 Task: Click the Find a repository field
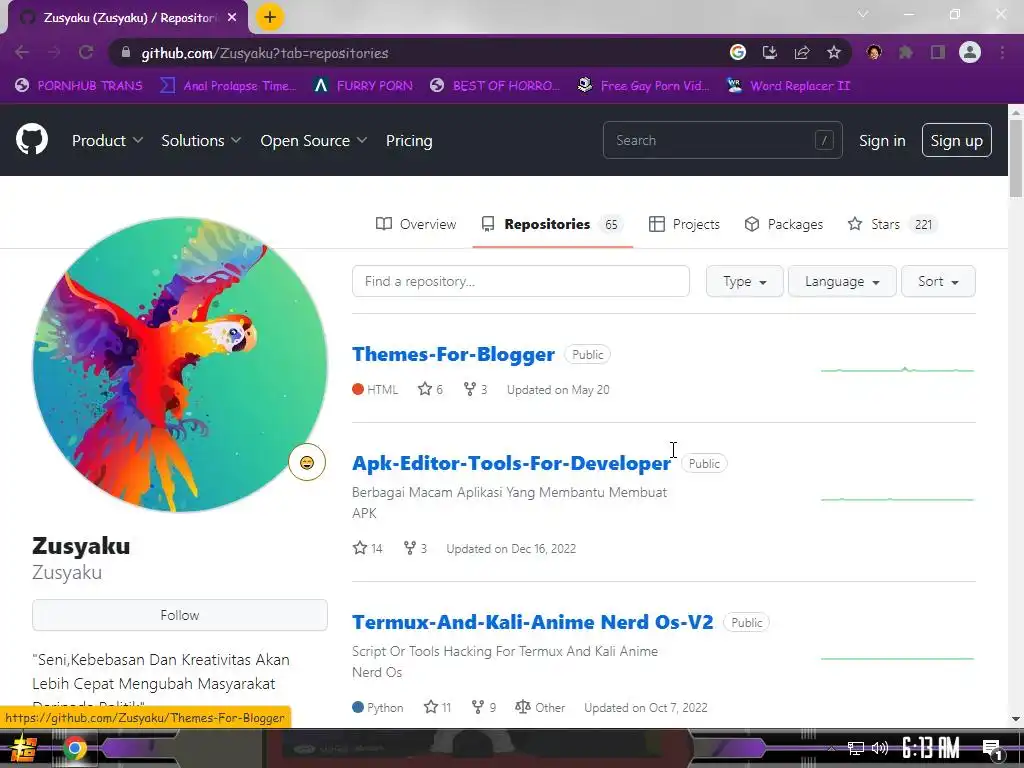[x=520, y=281]
